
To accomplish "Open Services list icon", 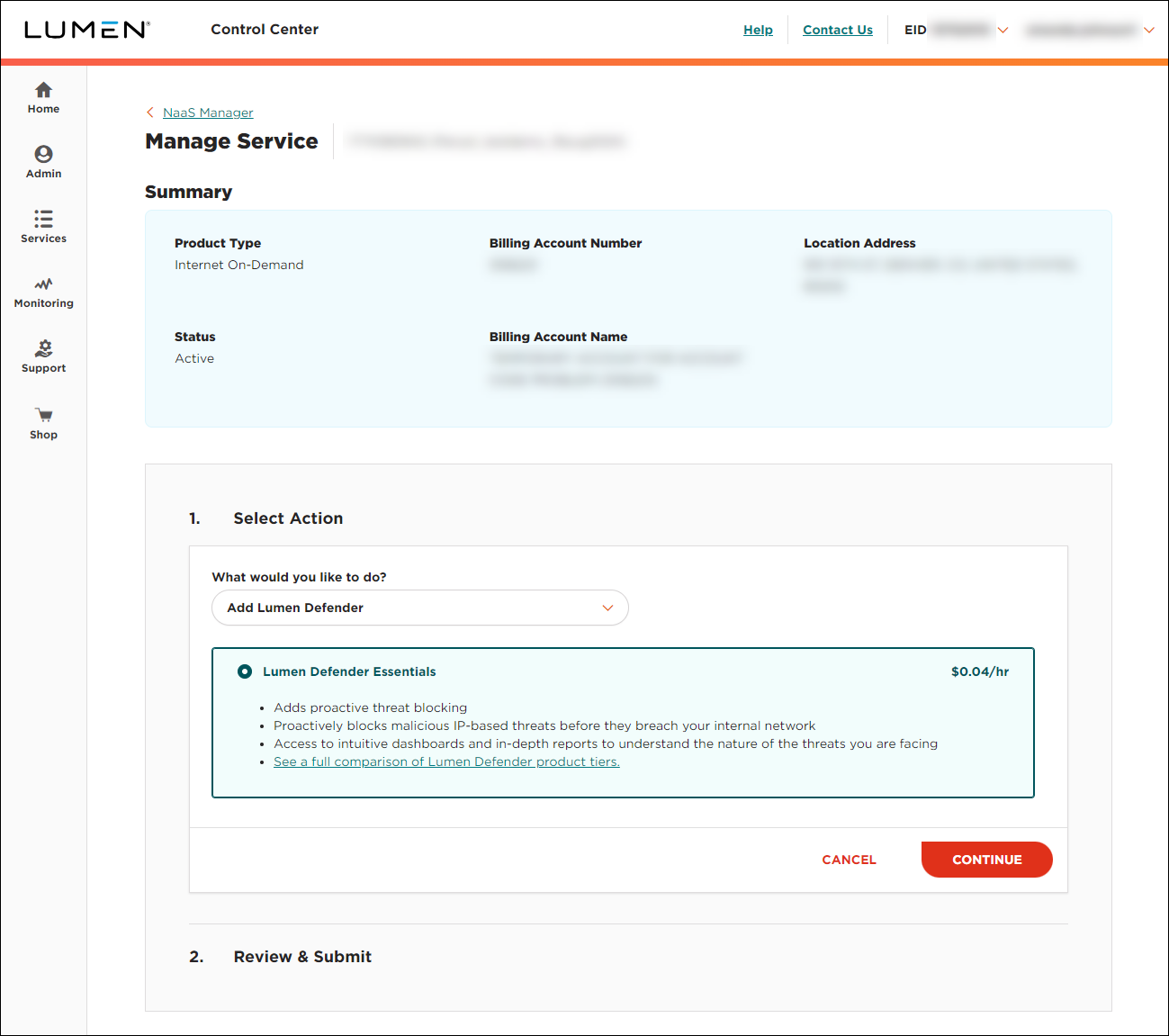I will point(43,219).
